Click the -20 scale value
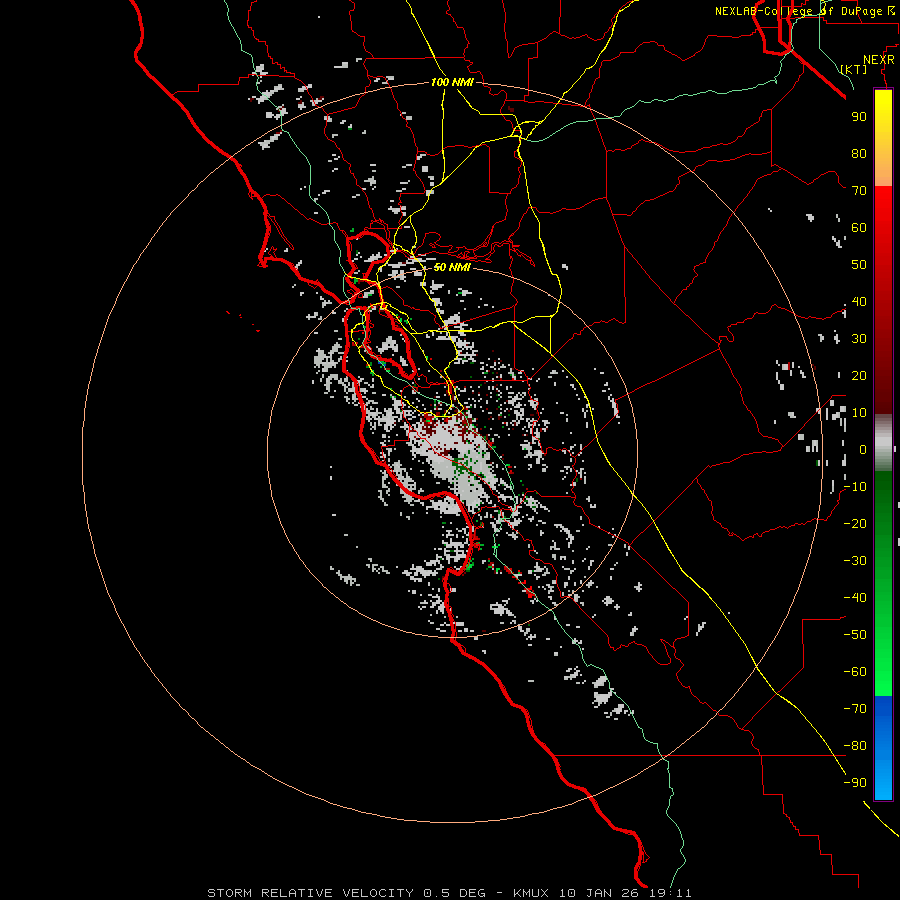 [x=855, y=523]
